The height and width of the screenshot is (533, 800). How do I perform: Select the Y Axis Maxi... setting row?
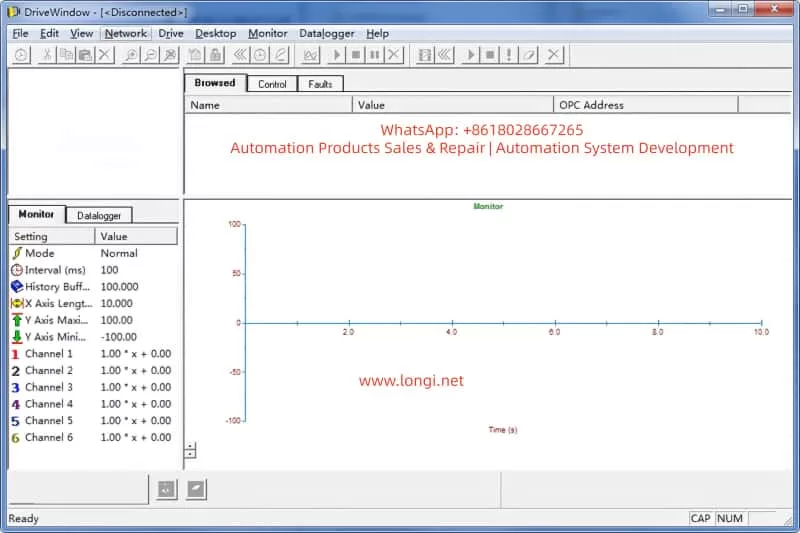tap(94, 320)
